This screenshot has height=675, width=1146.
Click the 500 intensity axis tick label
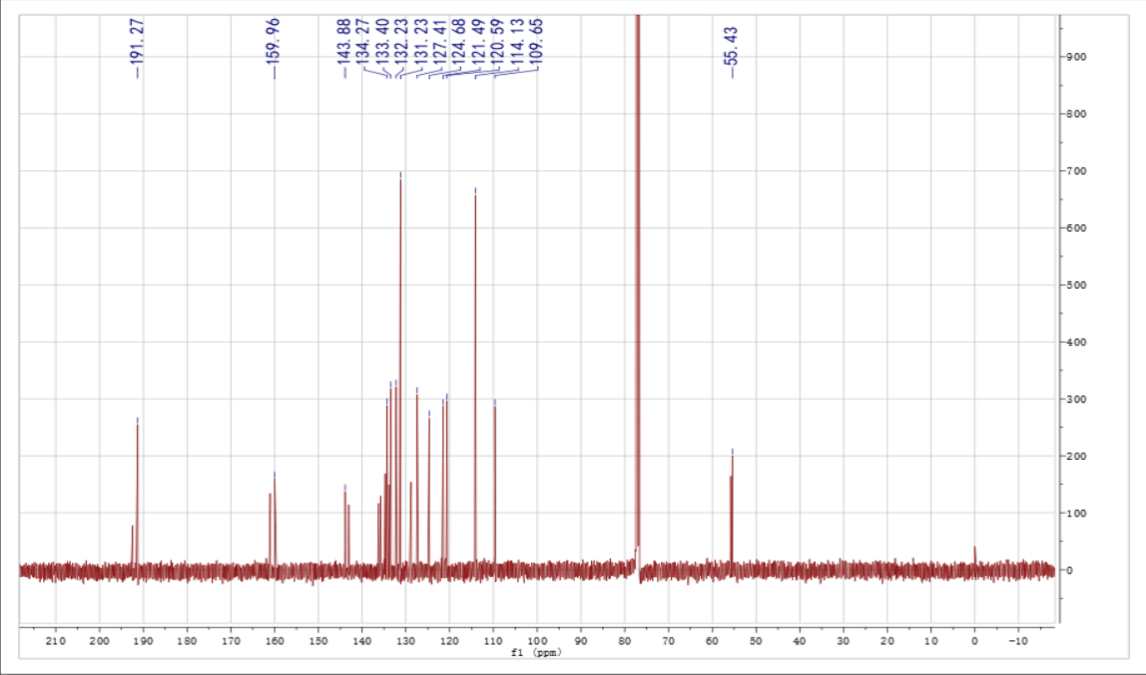tap(1077, 286)
